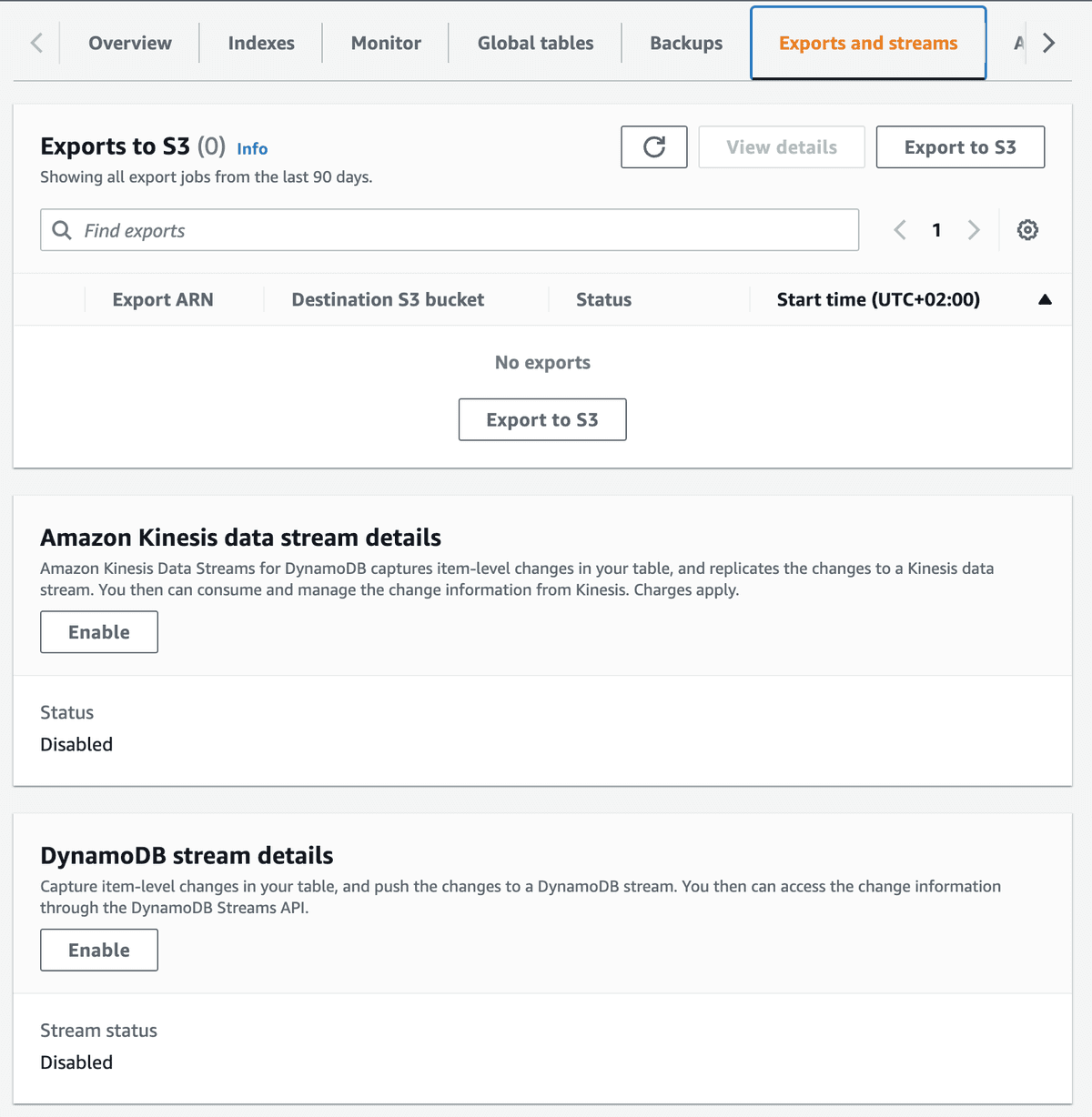
Task: Sort by Destination S3 bucket column
Action: (388, 299)
